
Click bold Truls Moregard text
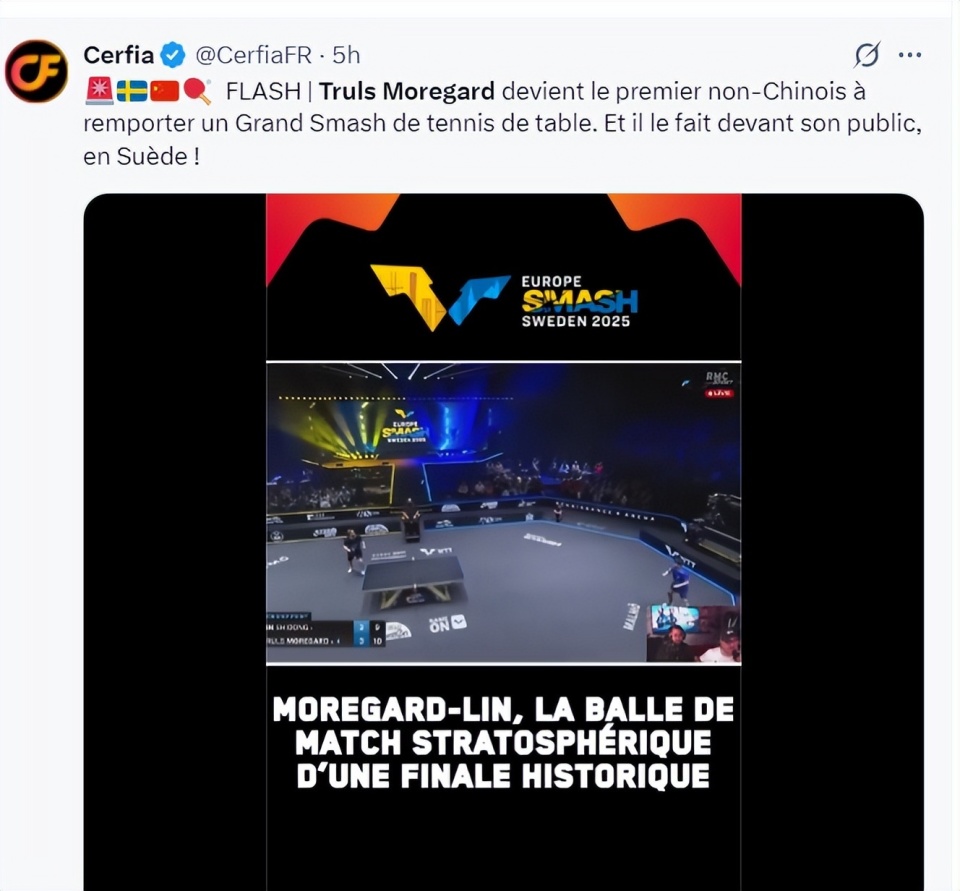407,91
